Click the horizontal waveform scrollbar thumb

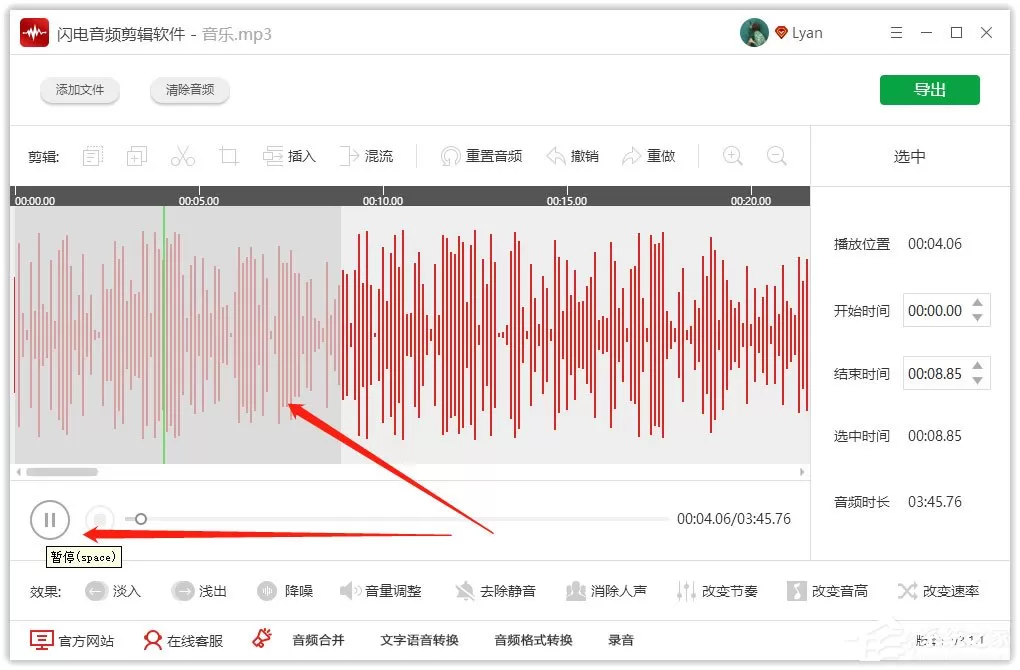(62, 472)
